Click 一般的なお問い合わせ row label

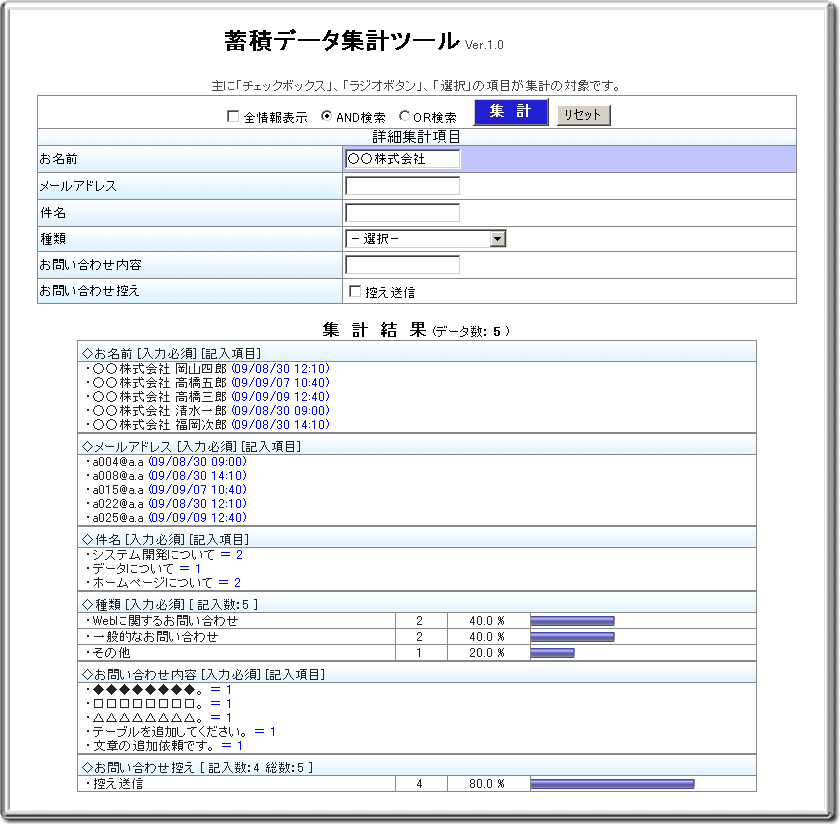click(152, 636)
